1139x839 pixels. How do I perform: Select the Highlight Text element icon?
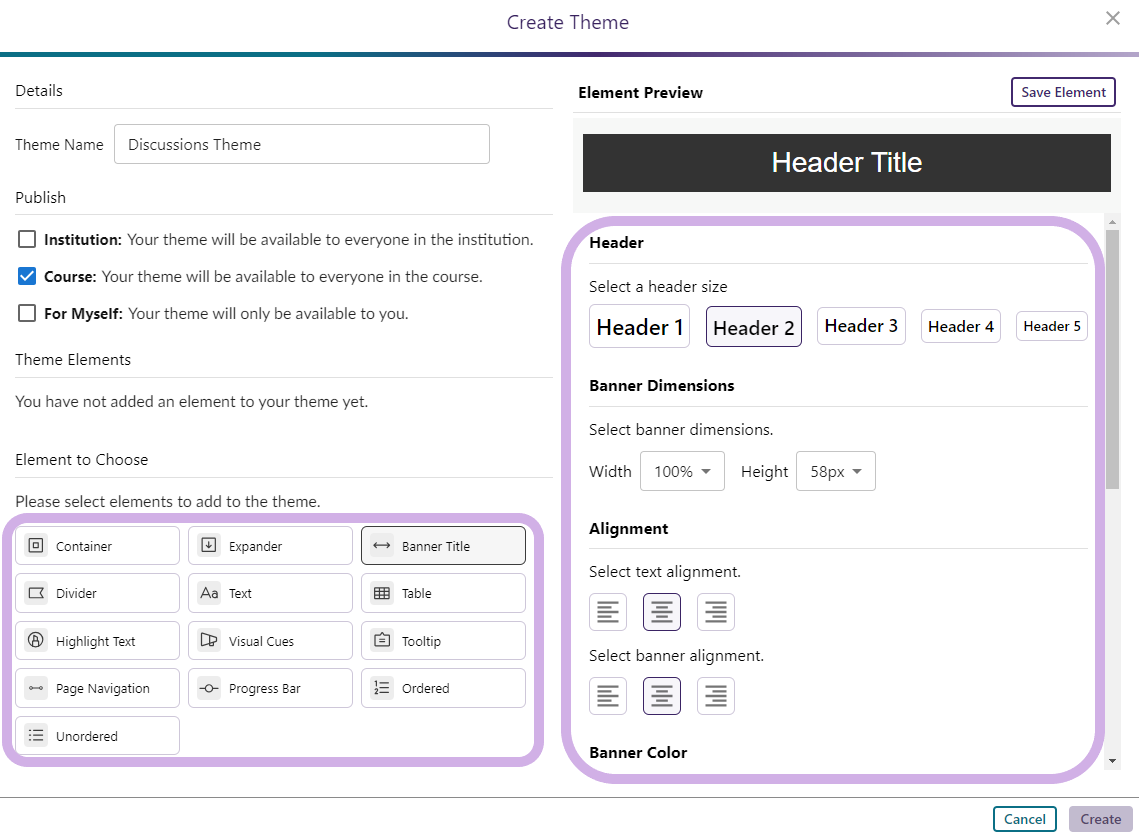tap(36, 641)
